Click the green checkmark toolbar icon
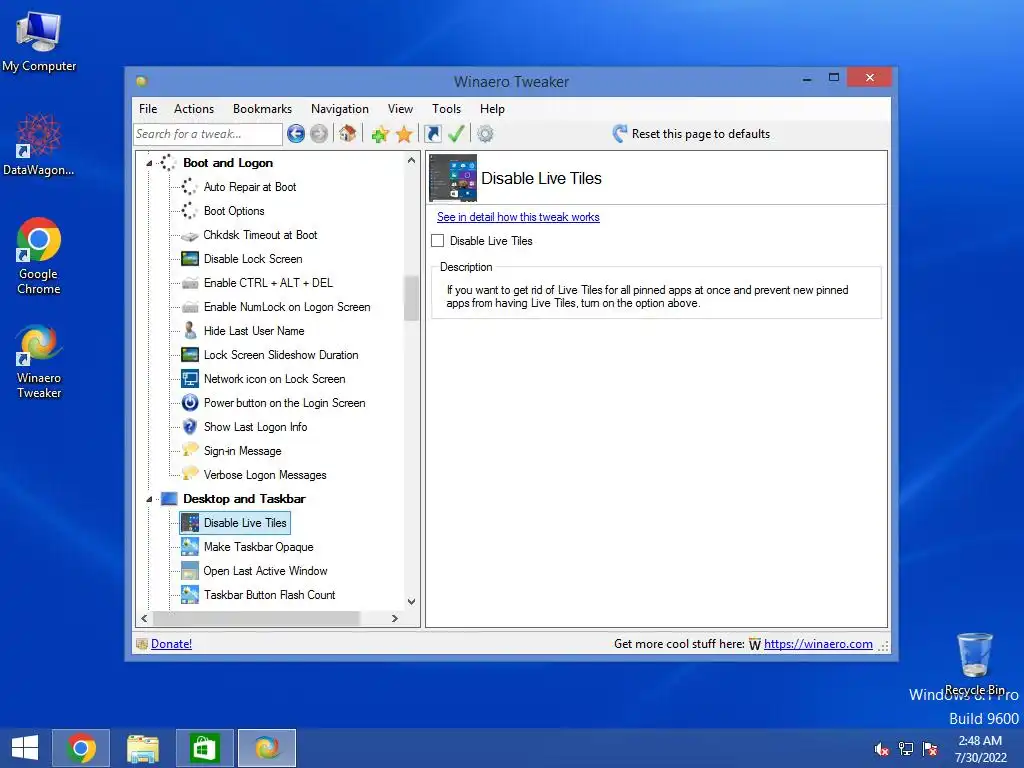The width and height of the screenshot is (1024, 768). tap(456, 134)
